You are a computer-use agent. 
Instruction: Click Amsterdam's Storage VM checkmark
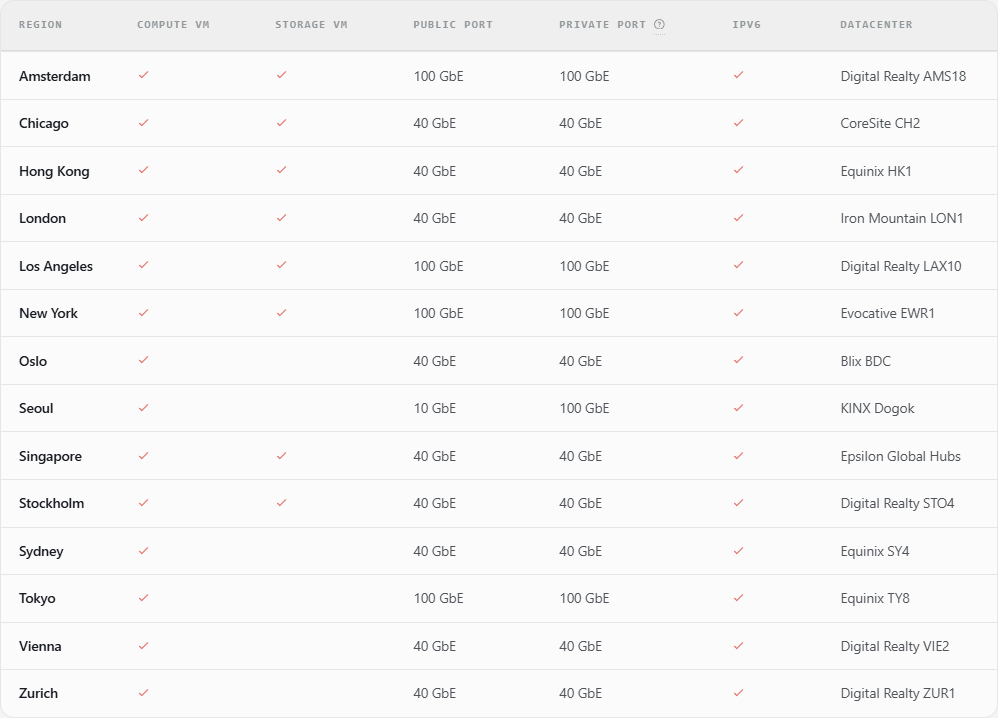tap(282, 75)
